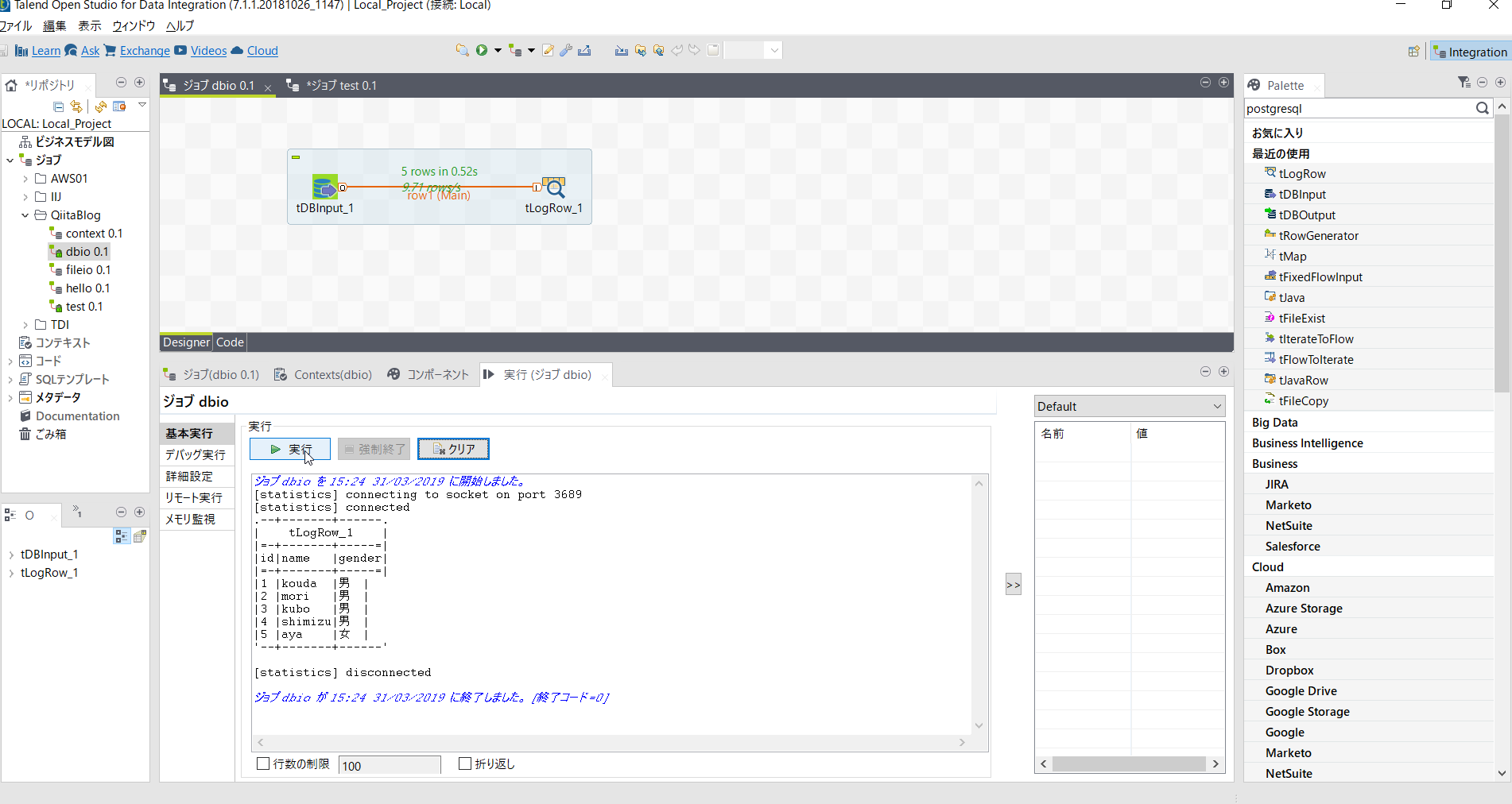Viewport: 1512px width, 804px height.
Task: Click the import tray toolbar icon
Action: 621,50
